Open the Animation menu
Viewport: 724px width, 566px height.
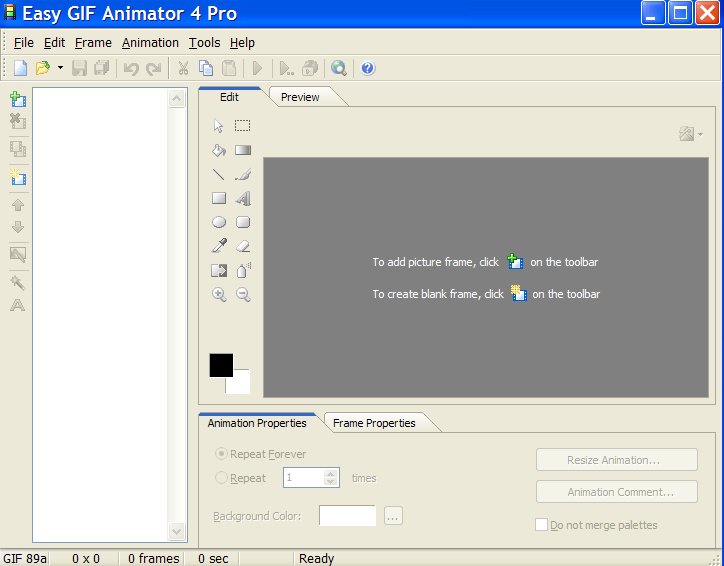(x=150, y=43)
